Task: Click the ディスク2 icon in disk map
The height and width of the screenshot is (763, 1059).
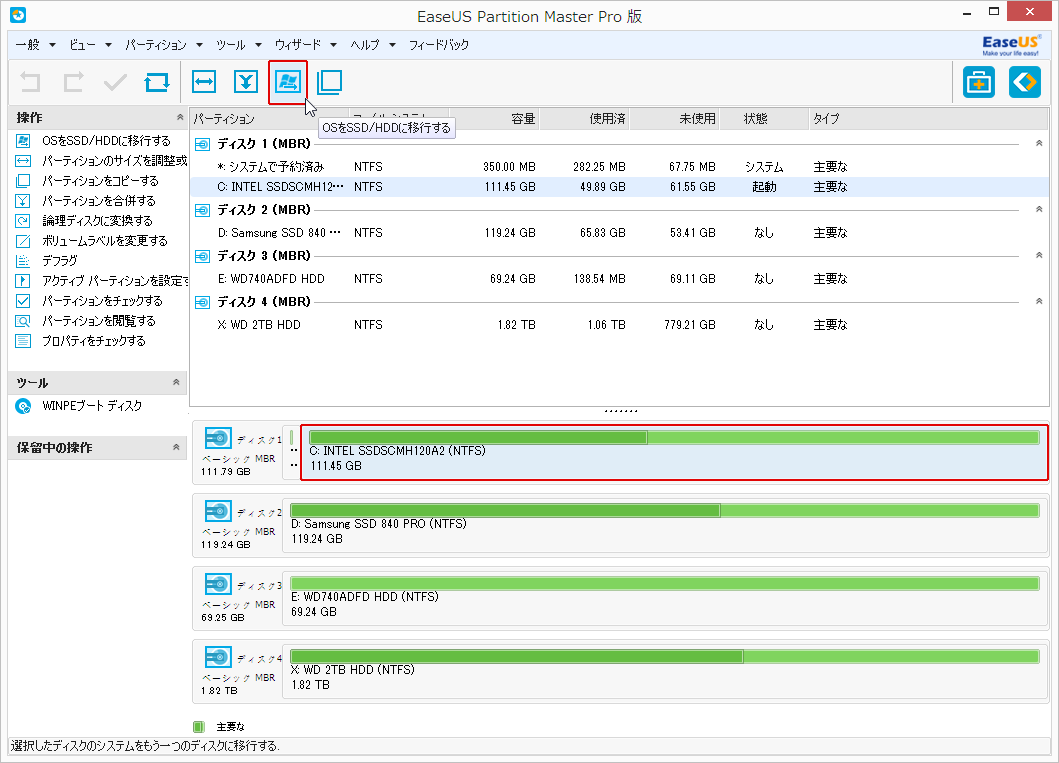Action: [218, 511]
